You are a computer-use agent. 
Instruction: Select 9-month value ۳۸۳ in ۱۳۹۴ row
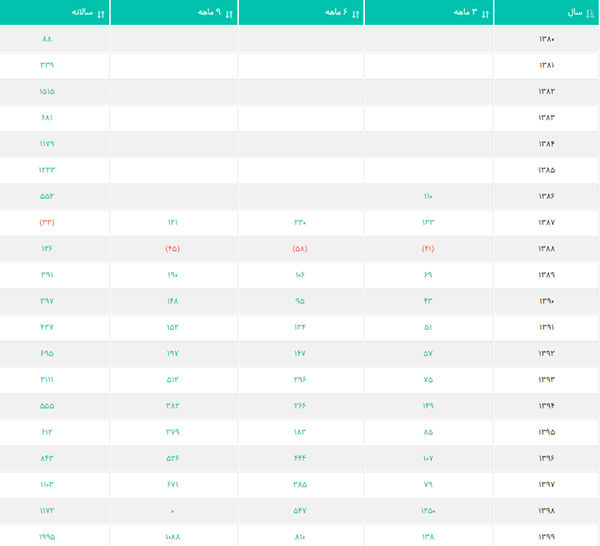coord(172,406)
